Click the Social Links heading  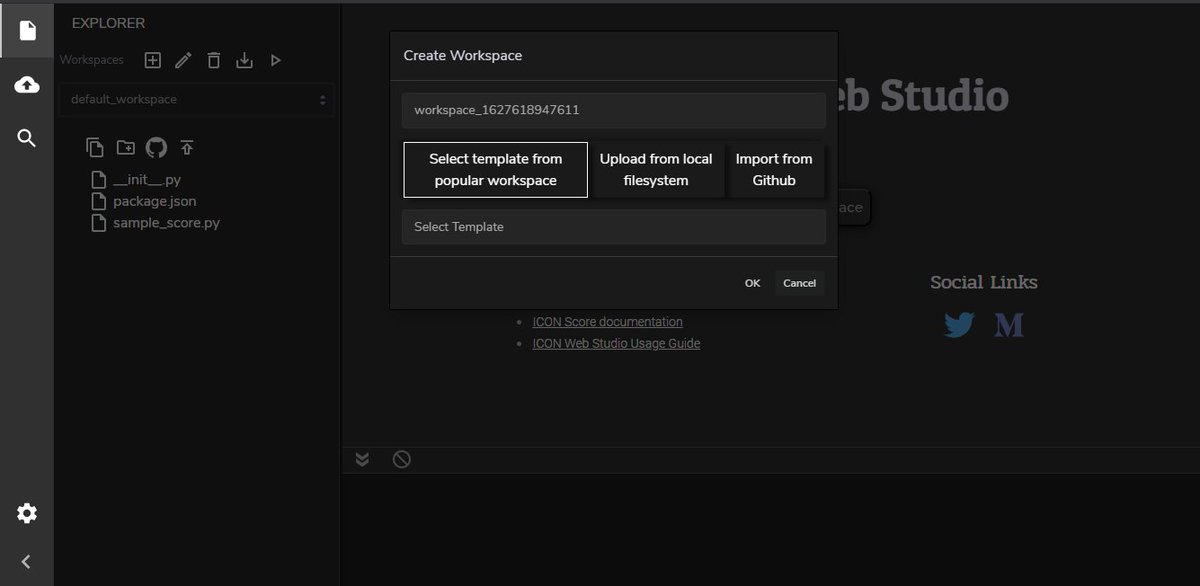pyautogui.click(x=984, y=282)
